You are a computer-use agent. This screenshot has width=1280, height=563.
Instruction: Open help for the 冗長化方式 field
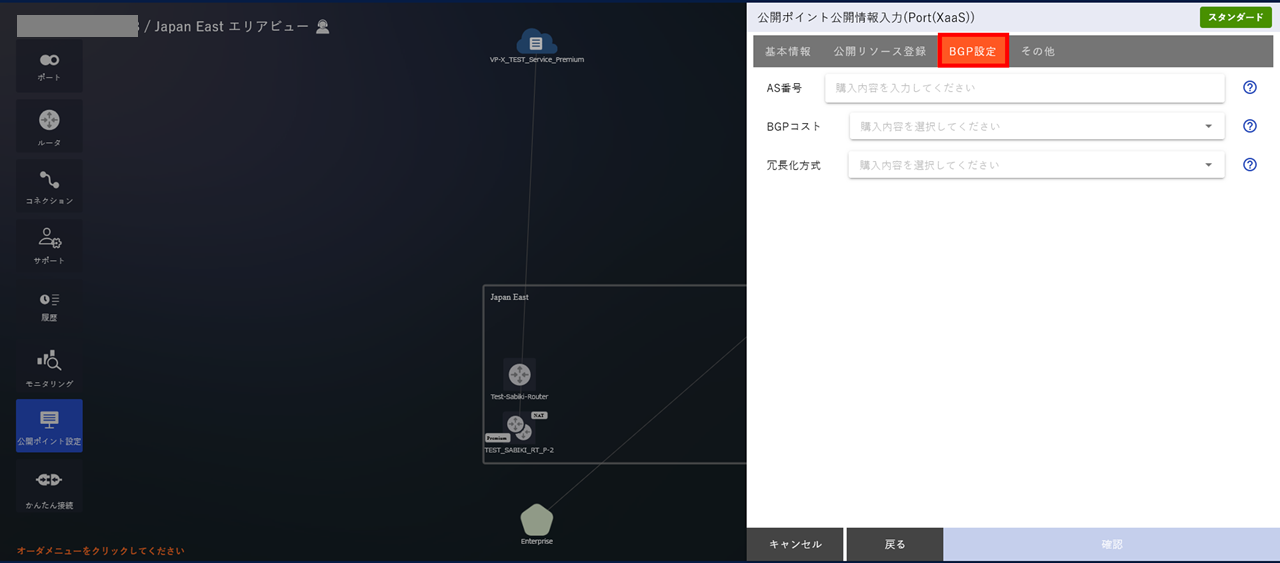[x=1249, y=164]
